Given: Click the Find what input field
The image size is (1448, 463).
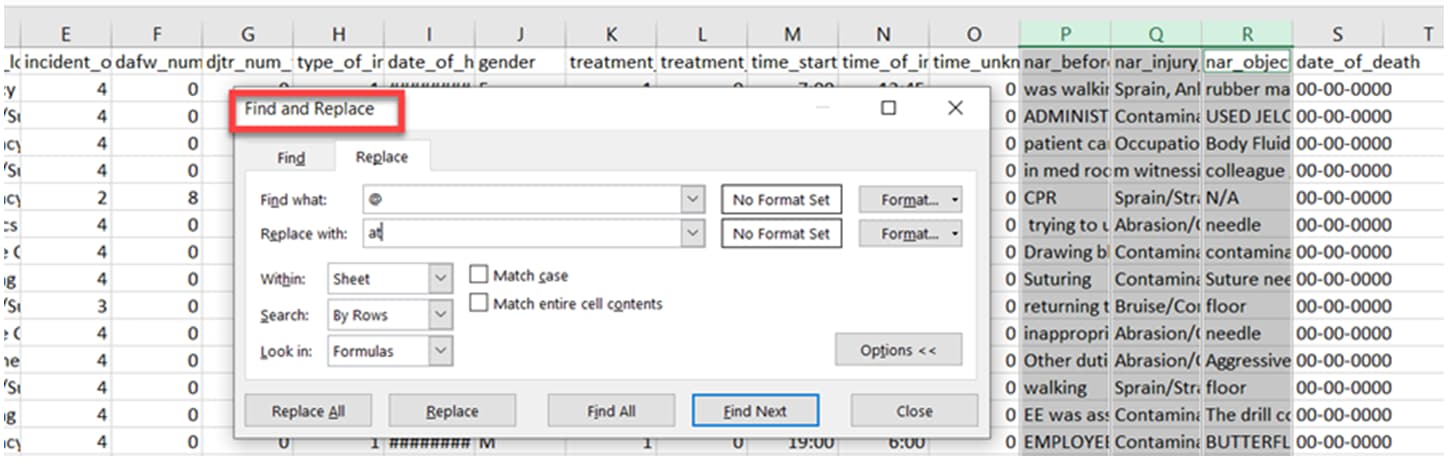Looking at the screenshot, I should click(x=520, y=200).
